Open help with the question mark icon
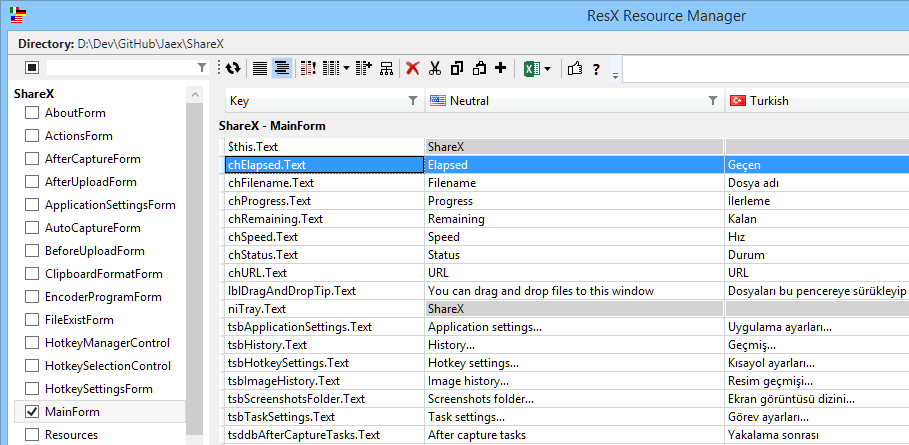The image size is (909, 445). [x=596, y=69]
